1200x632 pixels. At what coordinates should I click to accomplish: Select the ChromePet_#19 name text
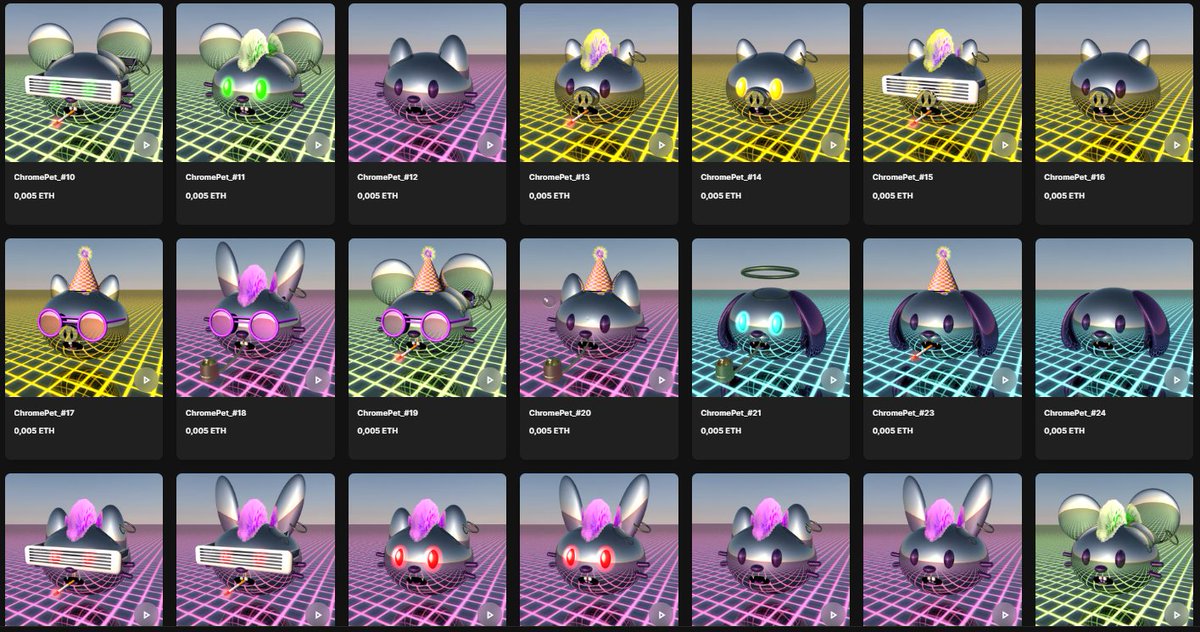tap(387, 412)
